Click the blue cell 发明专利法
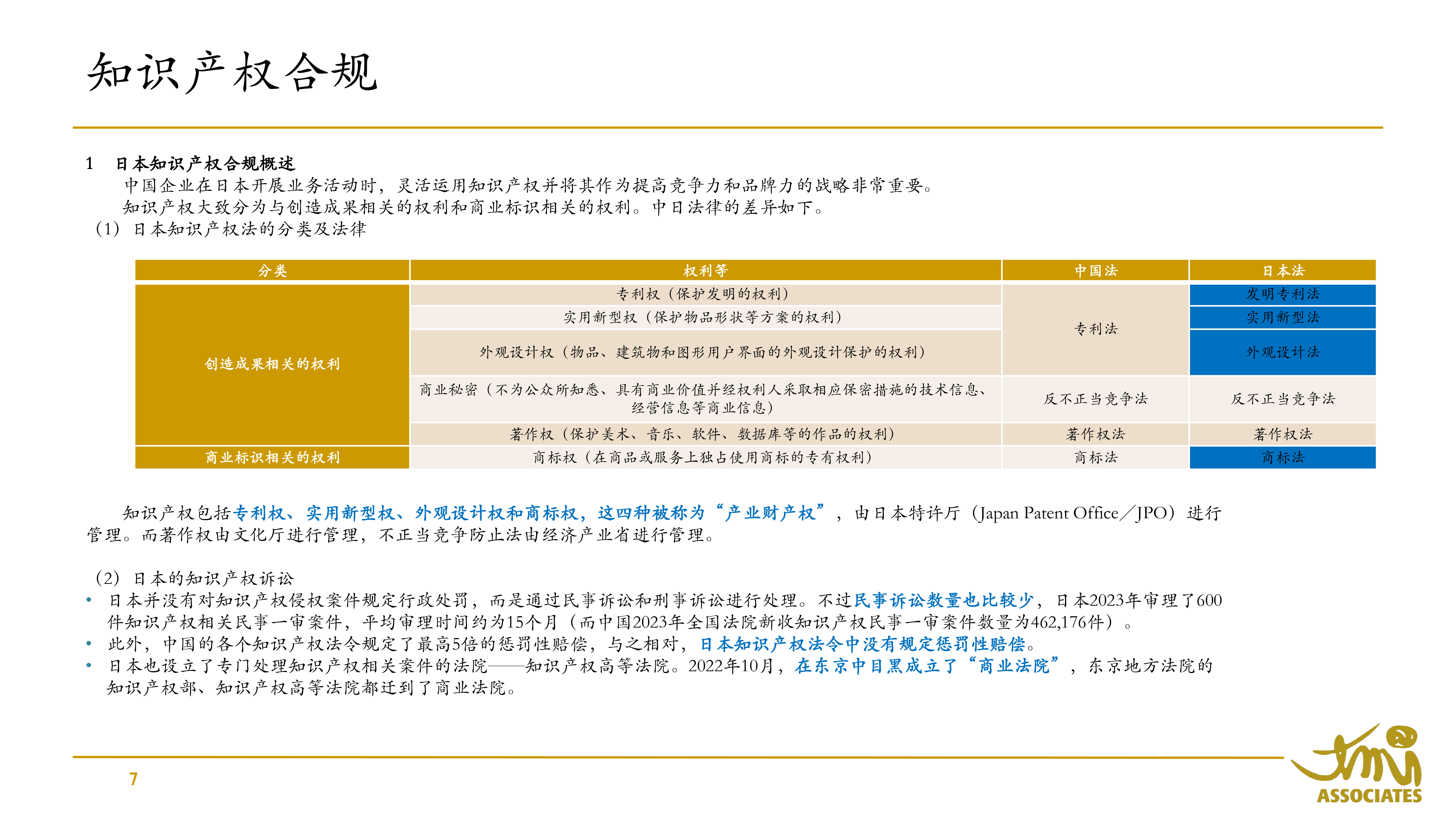This screenshot has height=819, width=1456. [x=1283, y=294]
